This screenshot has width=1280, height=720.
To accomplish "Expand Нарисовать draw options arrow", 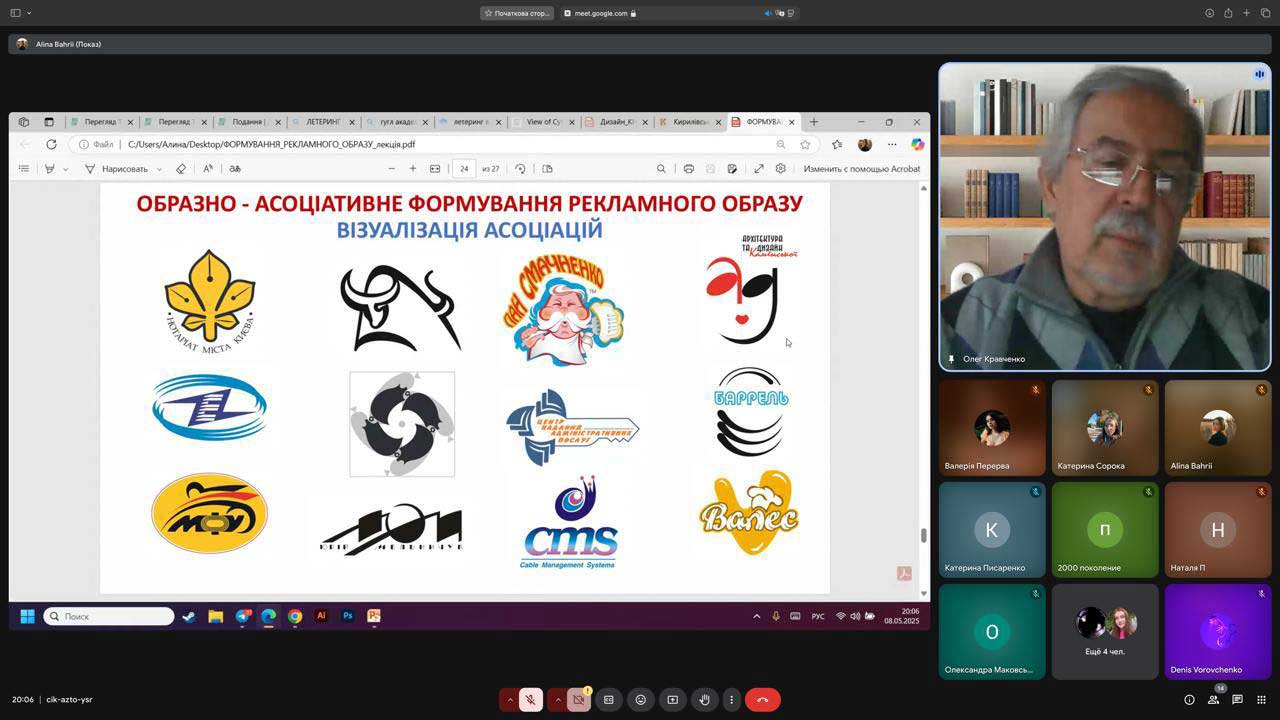I will 159,169.
